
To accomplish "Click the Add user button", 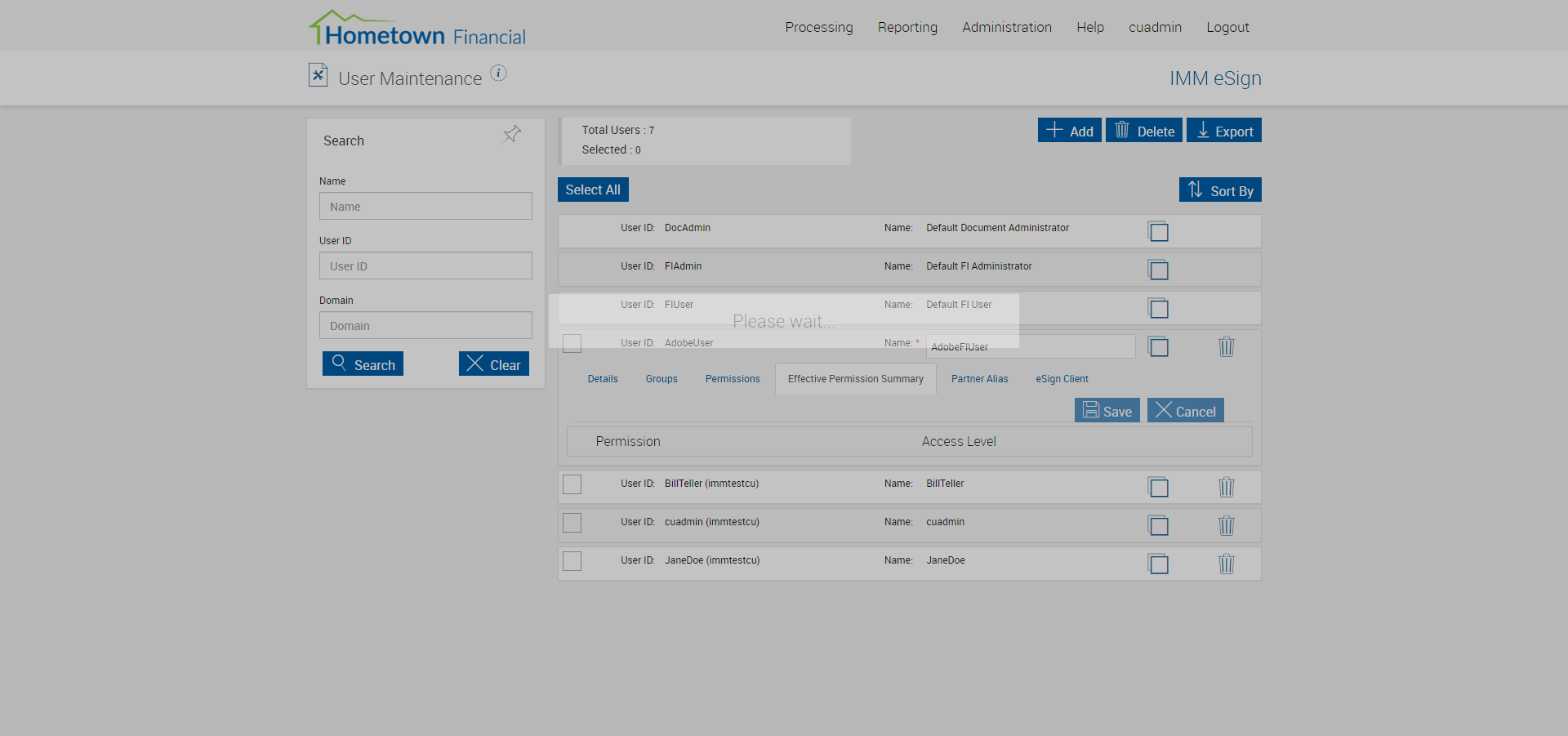I will coord(1070,130).
